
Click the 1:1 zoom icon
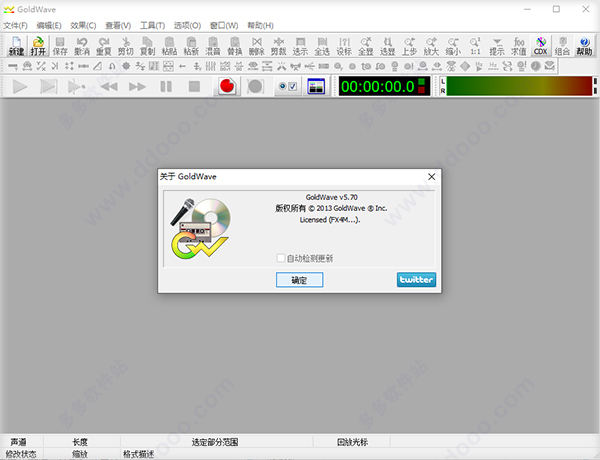(475, 46)
